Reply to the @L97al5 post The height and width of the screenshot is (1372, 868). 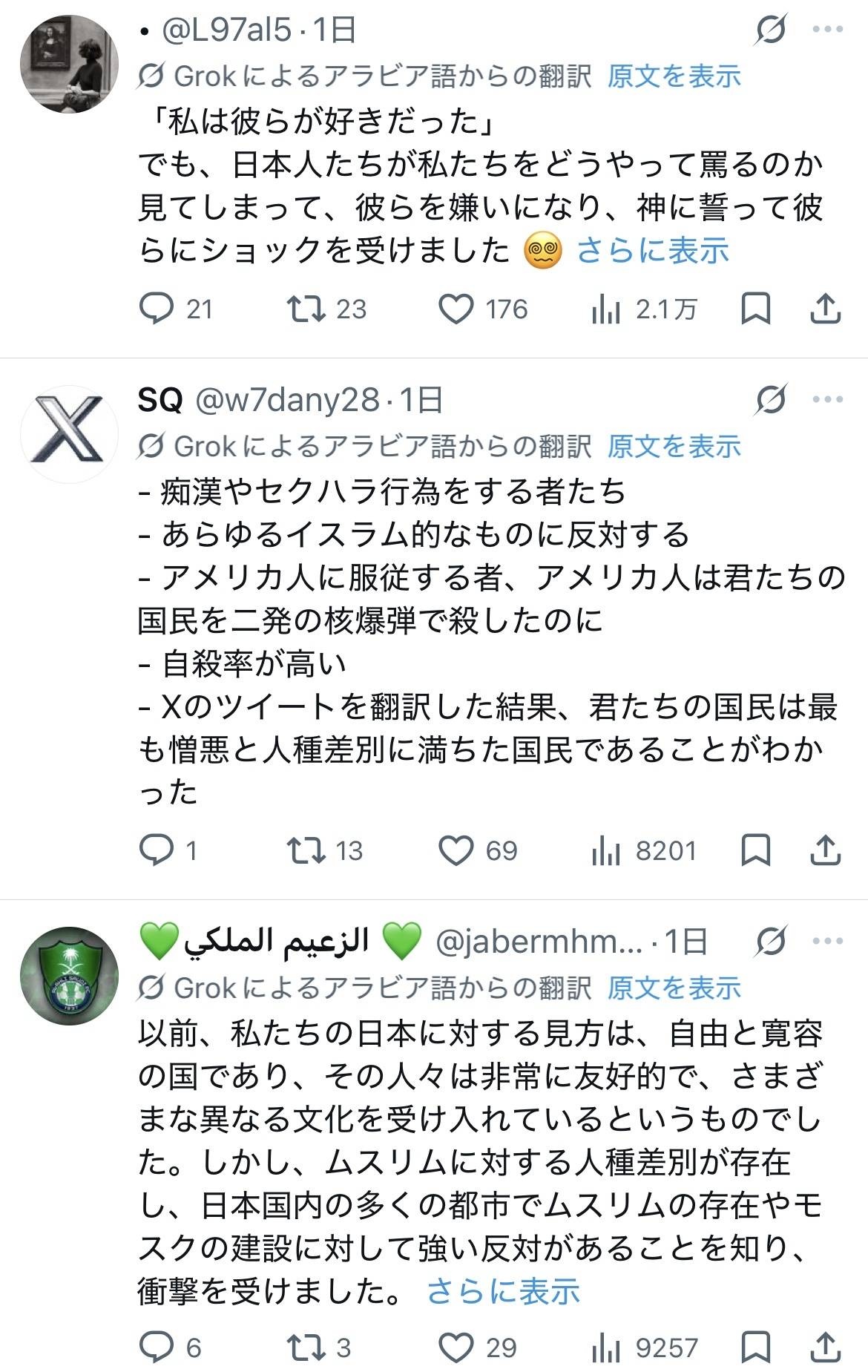click(x=157, y=309)
